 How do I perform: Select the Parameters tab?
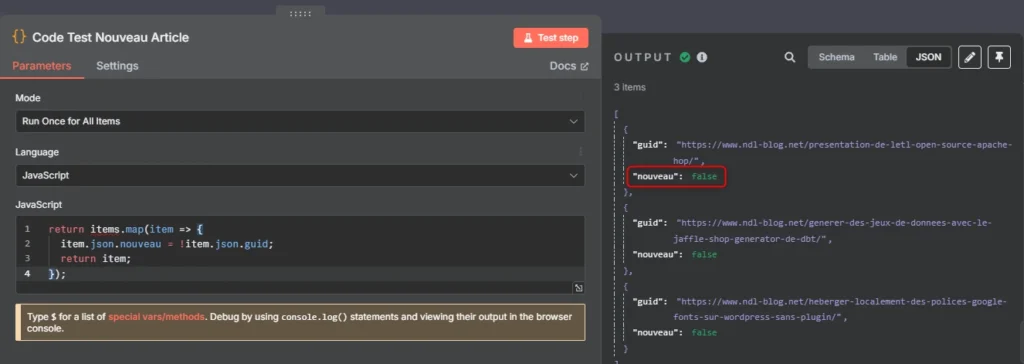42,66
